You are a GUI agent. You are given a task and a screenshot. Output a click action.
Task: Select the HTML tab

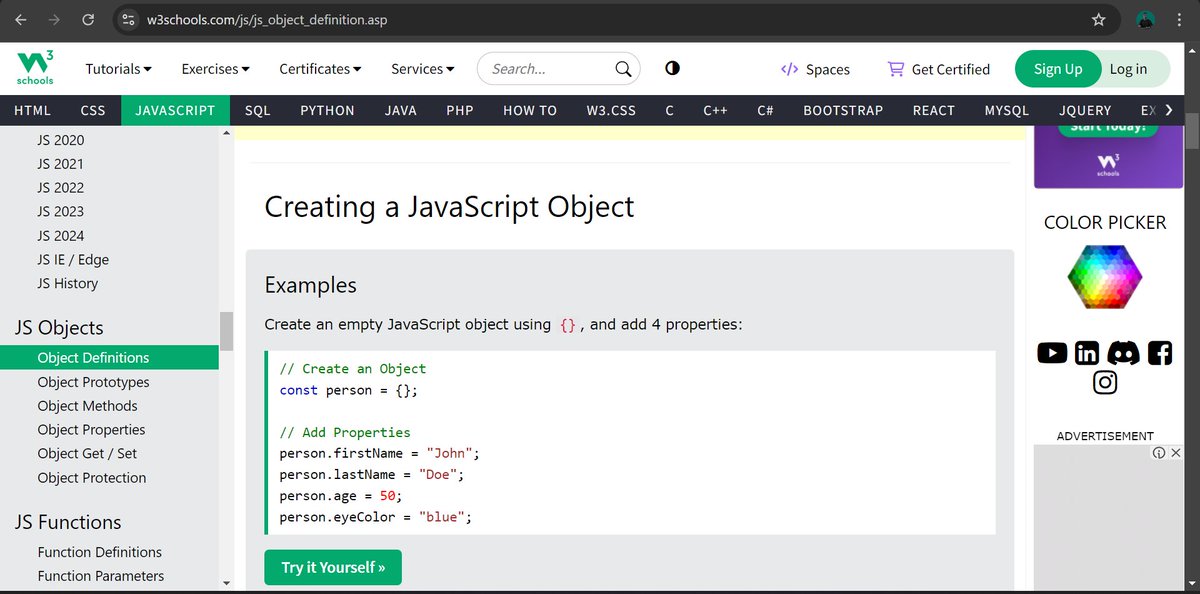point(33,110)
